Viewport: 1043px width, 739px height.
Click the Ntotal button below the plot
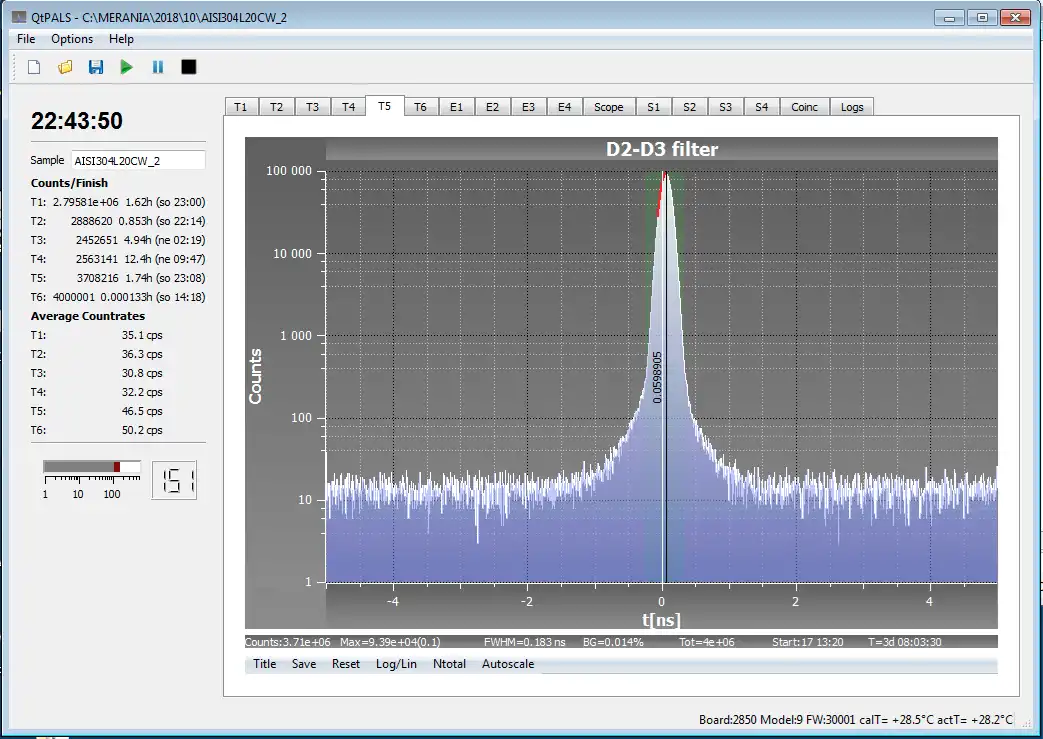click(449, 664)
